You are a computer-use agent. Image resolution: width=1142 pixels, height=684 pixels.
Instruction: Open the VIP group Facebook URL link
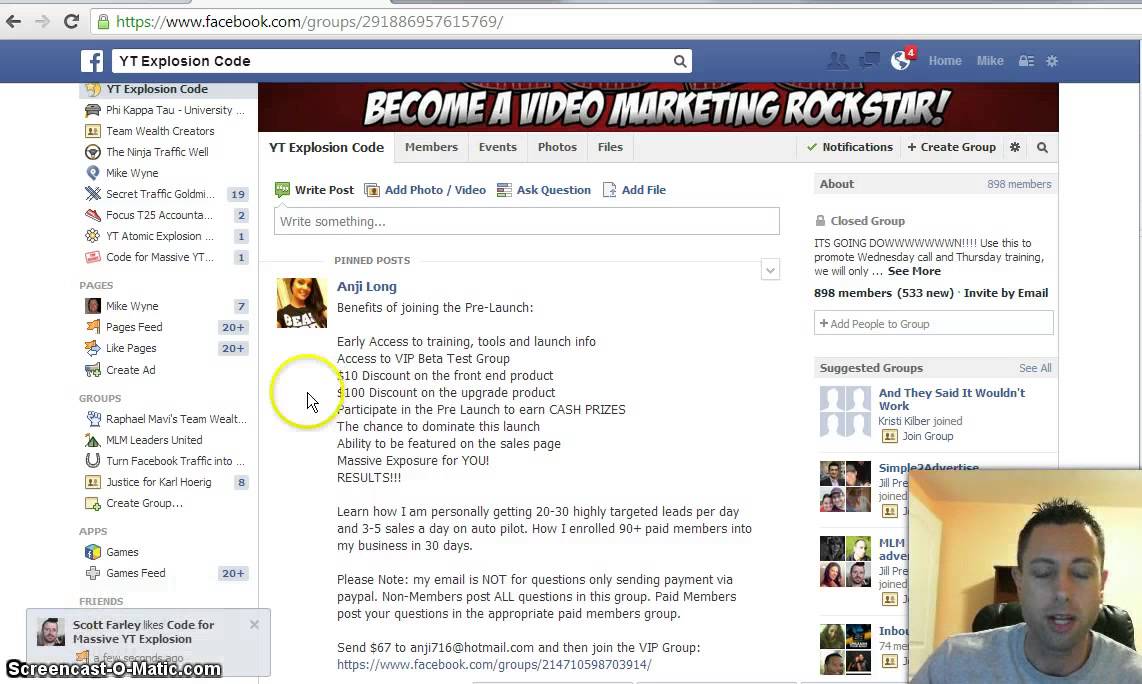494,664
